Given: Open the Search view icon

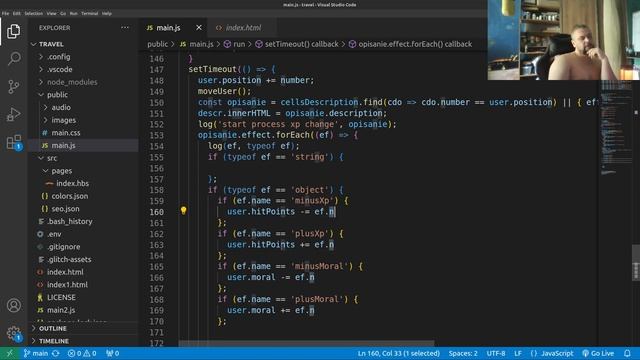Looking at the screenshot, I should [x=13, y=59].
